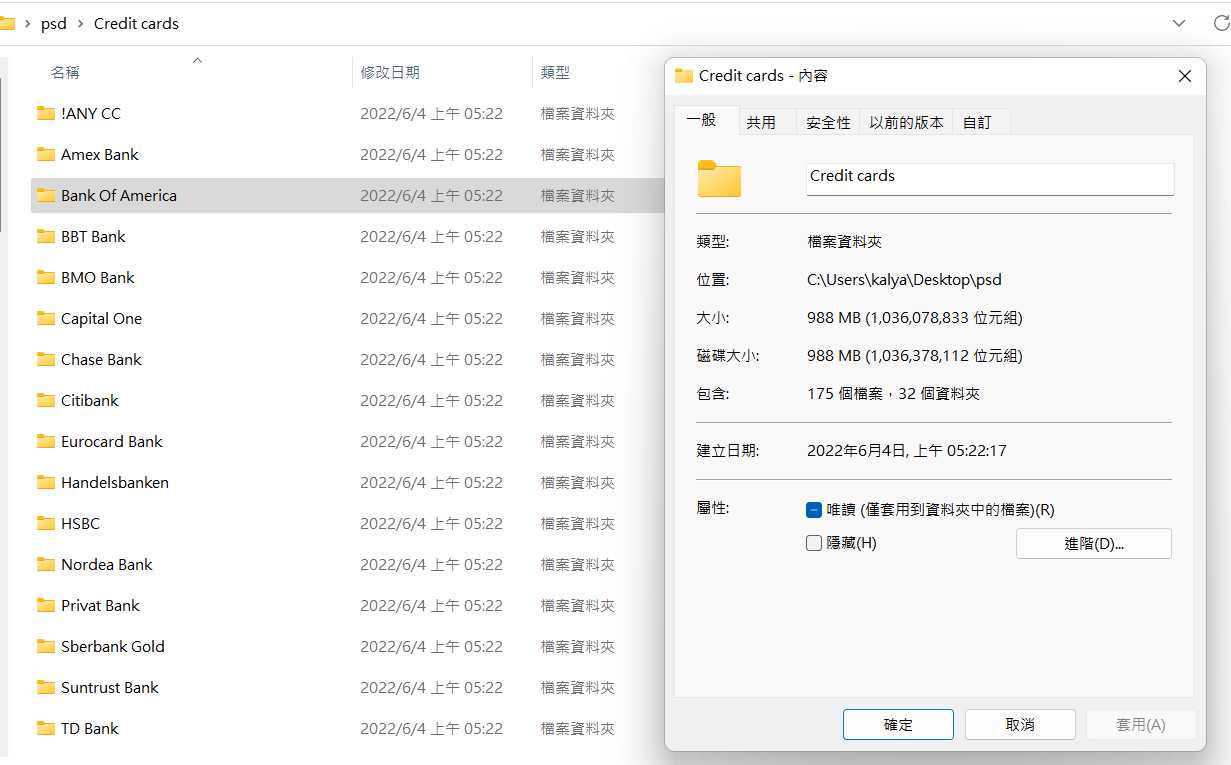Click the Nordea Bank folder icon
The image size is (1231, 765).
pyautogui.click(x=45, y=564)
